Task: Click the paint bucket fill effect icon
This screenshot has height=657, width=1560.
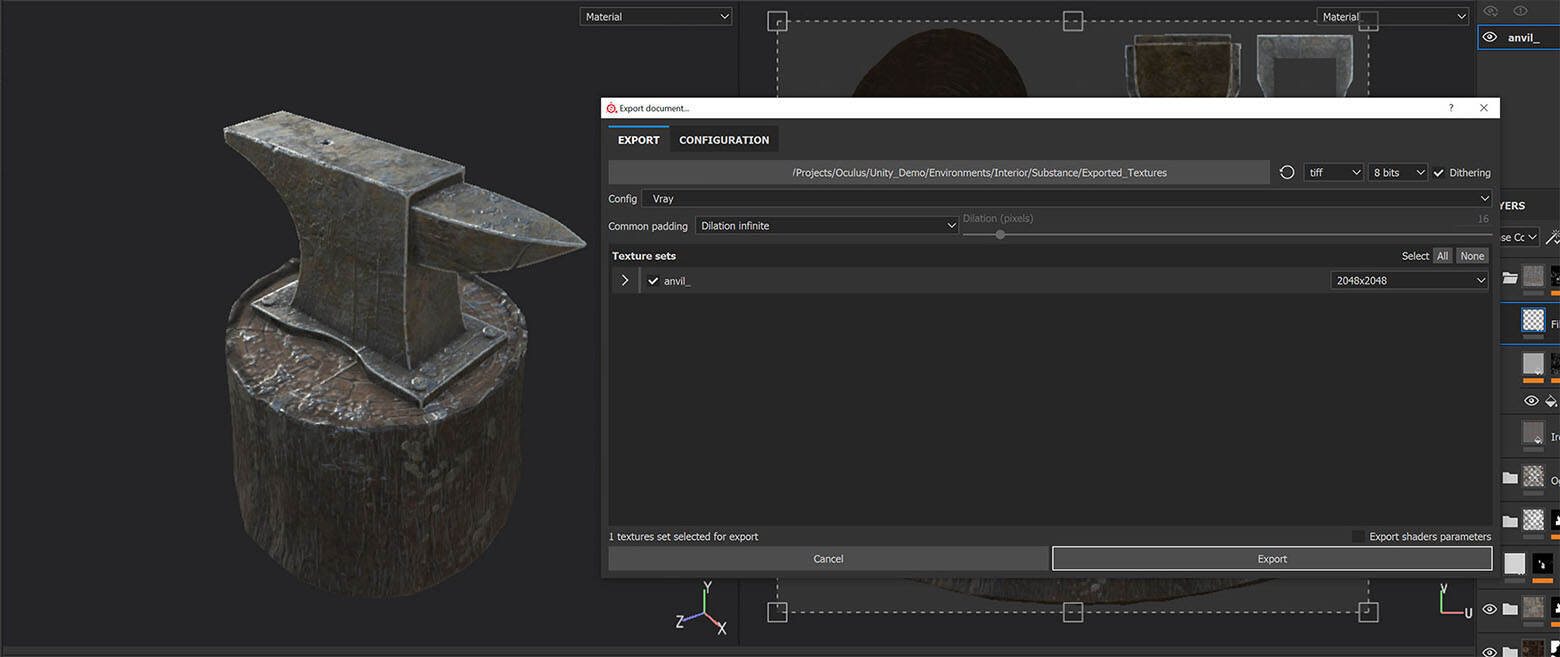Action: (1551, 401)
